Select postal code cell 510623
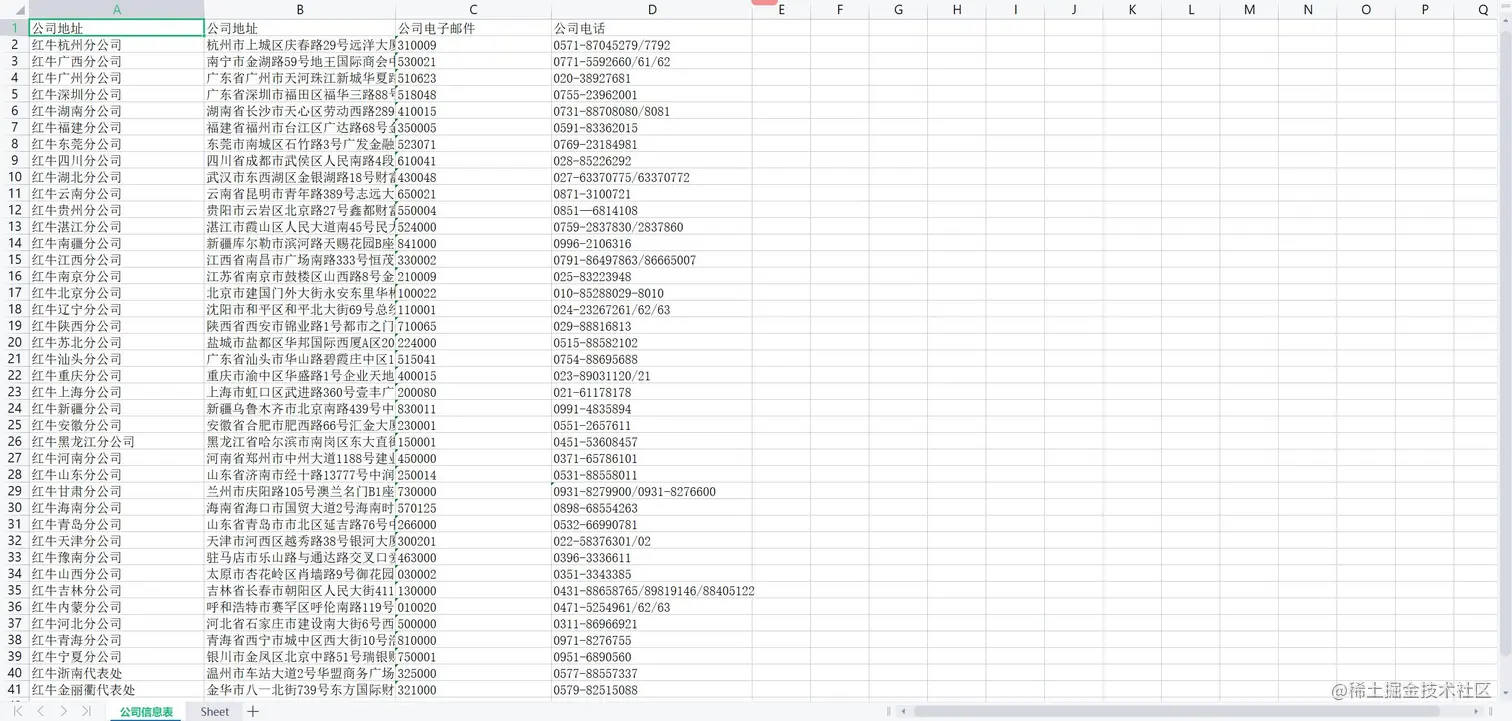Viewport: 1512px width, 721px height. 474,78
